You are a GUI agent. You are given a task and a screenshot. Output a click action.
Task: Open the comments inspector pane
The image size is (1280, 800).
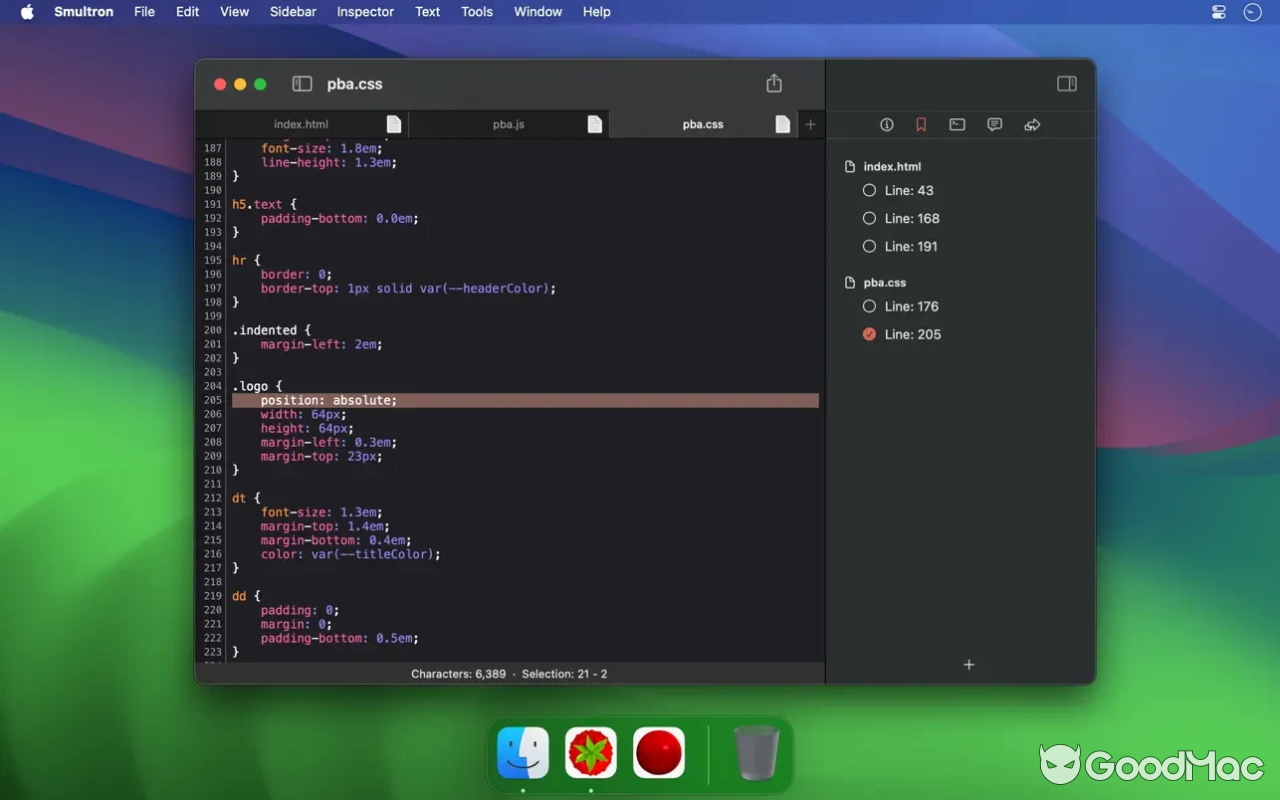(994, 124)
